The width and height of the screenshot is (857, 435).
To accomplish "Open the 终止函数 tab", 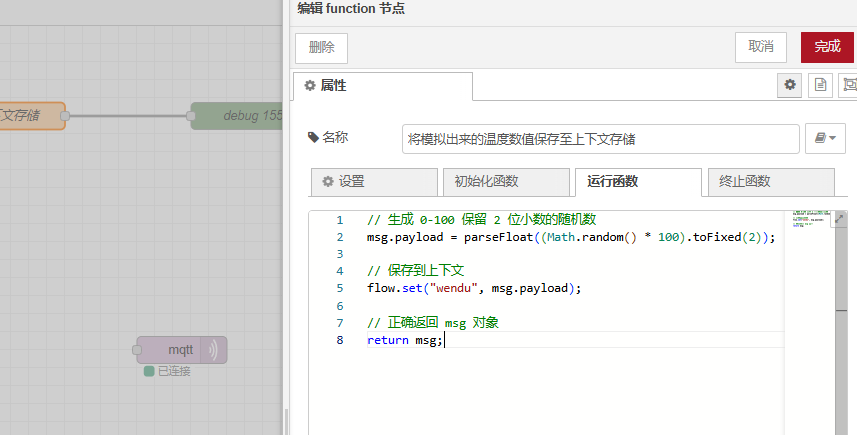I will pyautogui.click(x=770, y=182).
